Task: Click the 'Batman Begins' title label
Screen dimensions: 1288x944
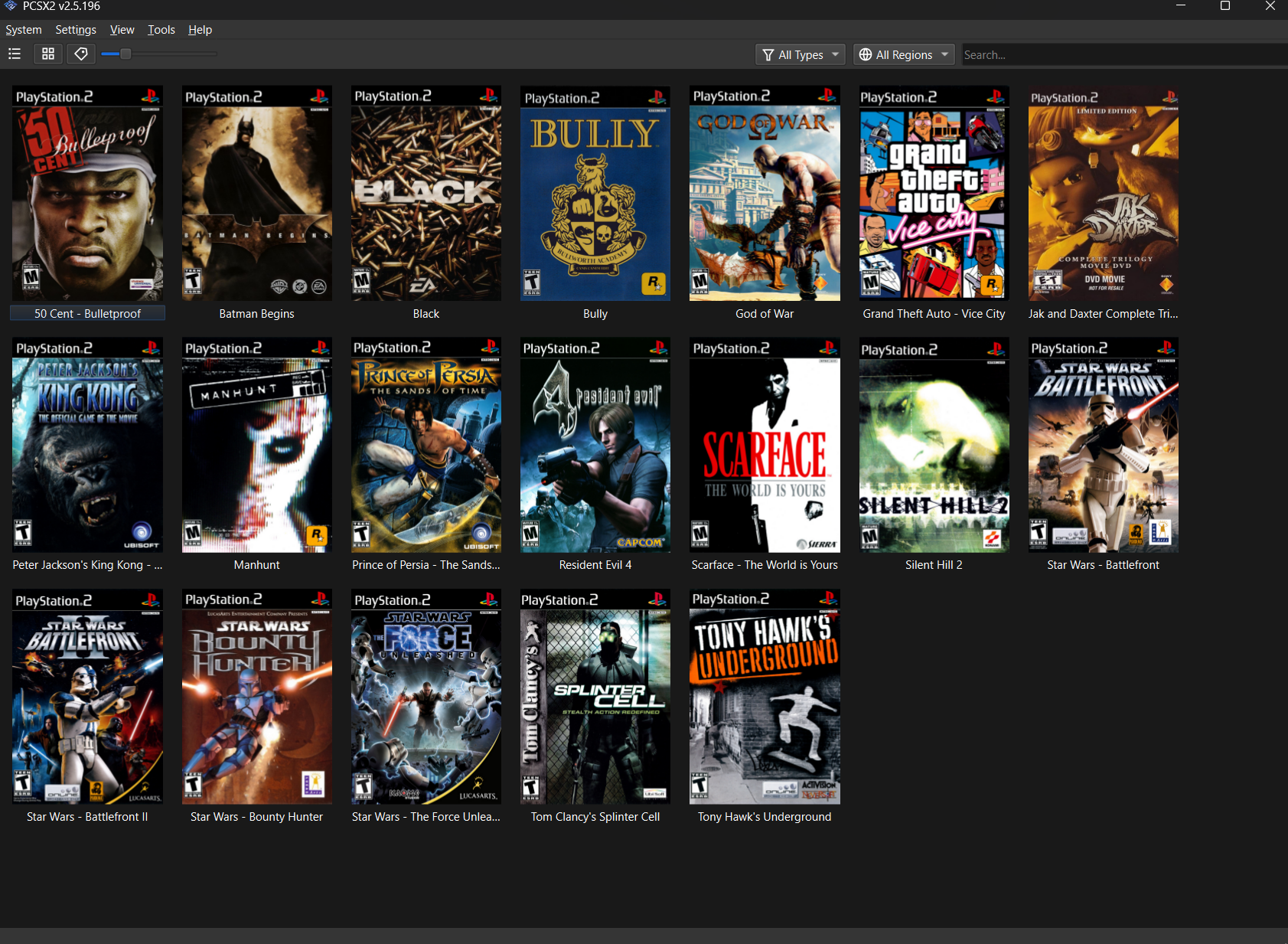Action: tap(257, 314)
